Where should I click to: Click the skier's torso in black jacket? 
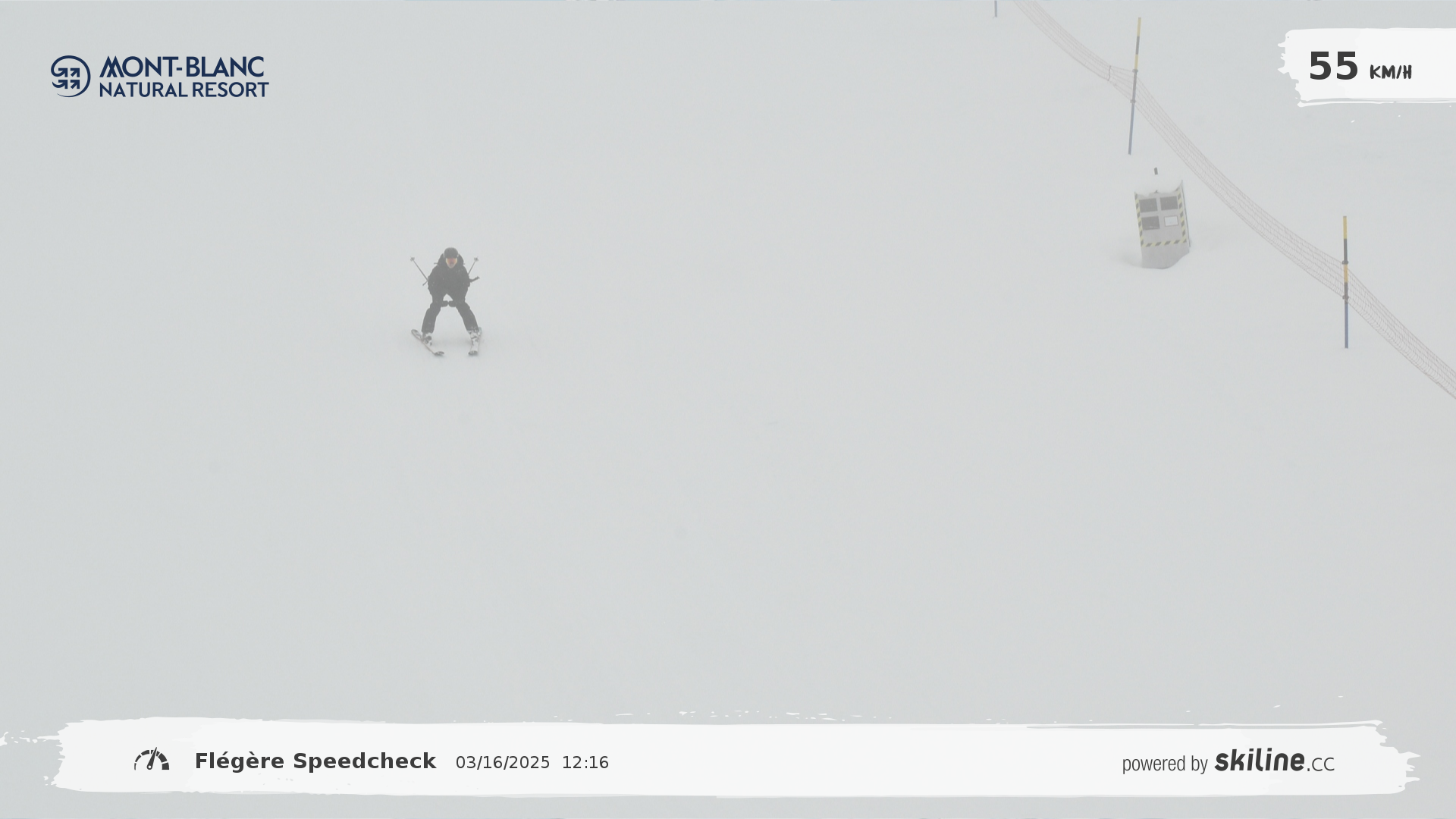point(449,279)
